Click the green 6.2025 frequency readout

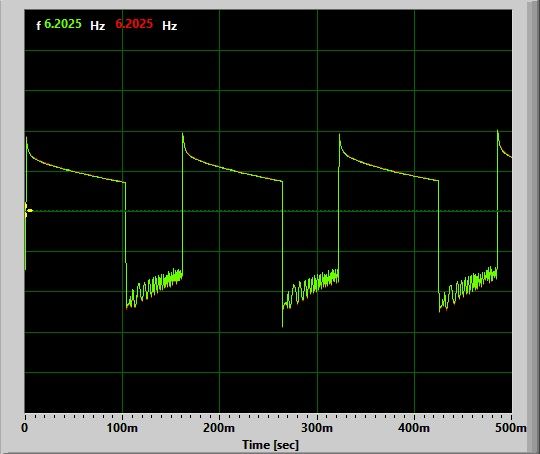[x=63, y=24]
